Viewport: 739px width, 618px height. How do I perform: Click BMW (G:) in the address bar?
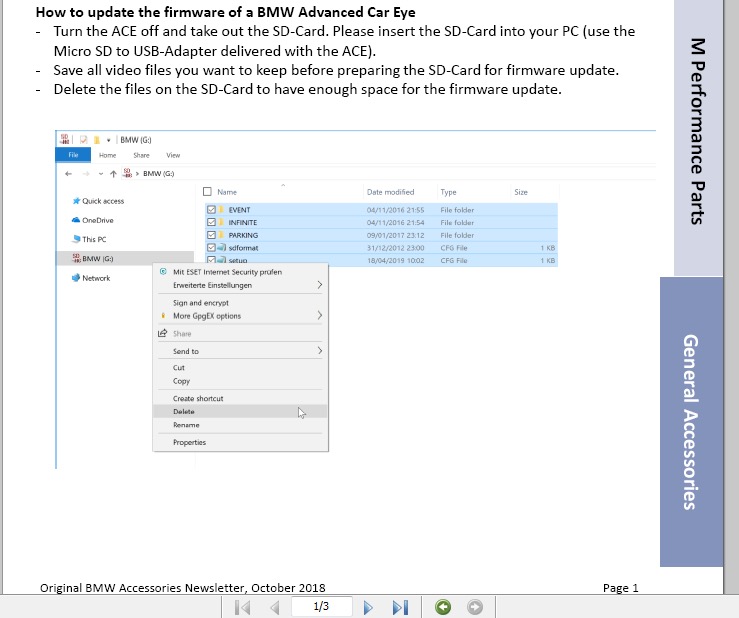[x=158, y=173]
